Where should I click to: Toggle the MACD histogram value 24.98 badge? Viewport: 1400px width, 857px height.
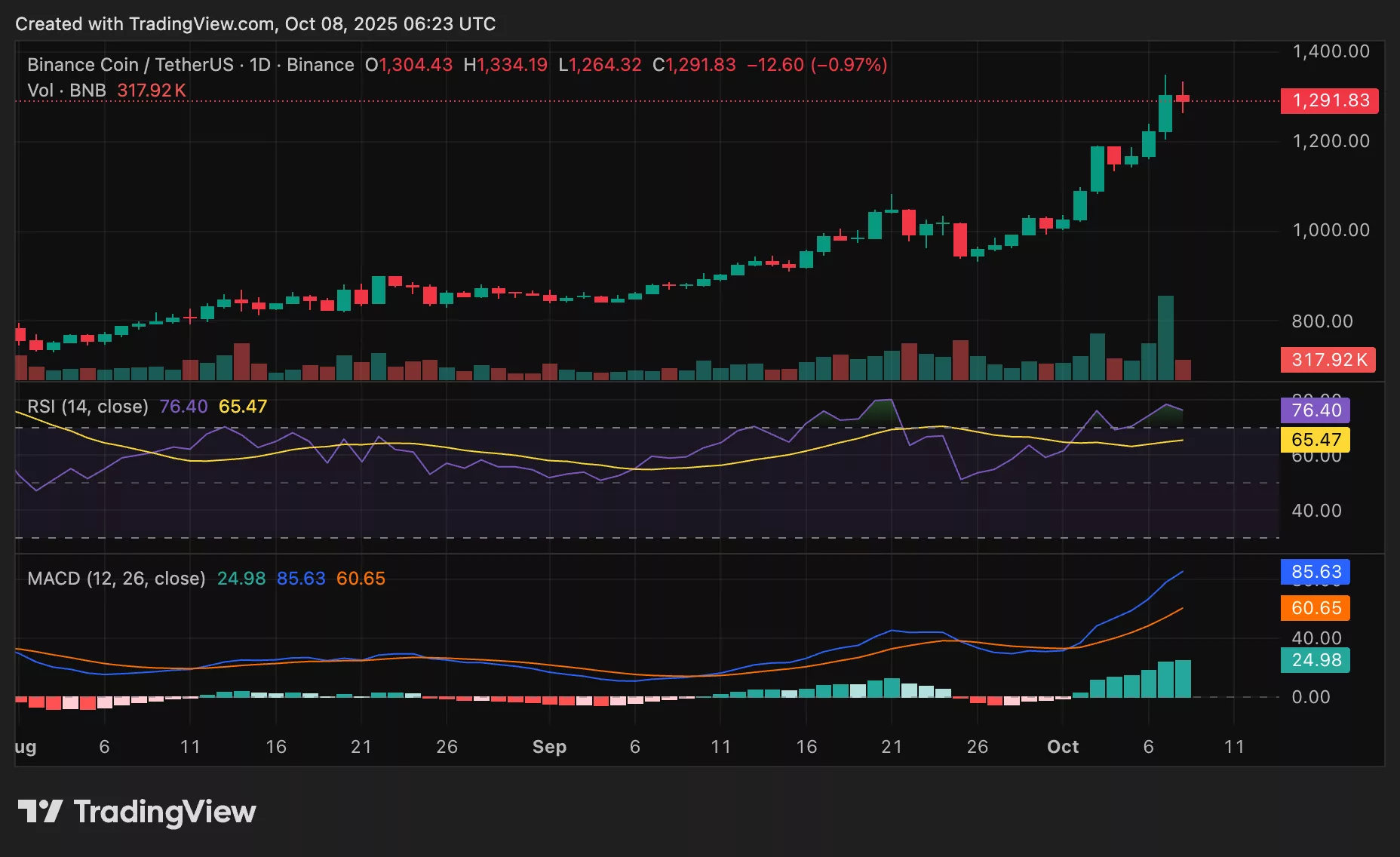[1316, 659]
